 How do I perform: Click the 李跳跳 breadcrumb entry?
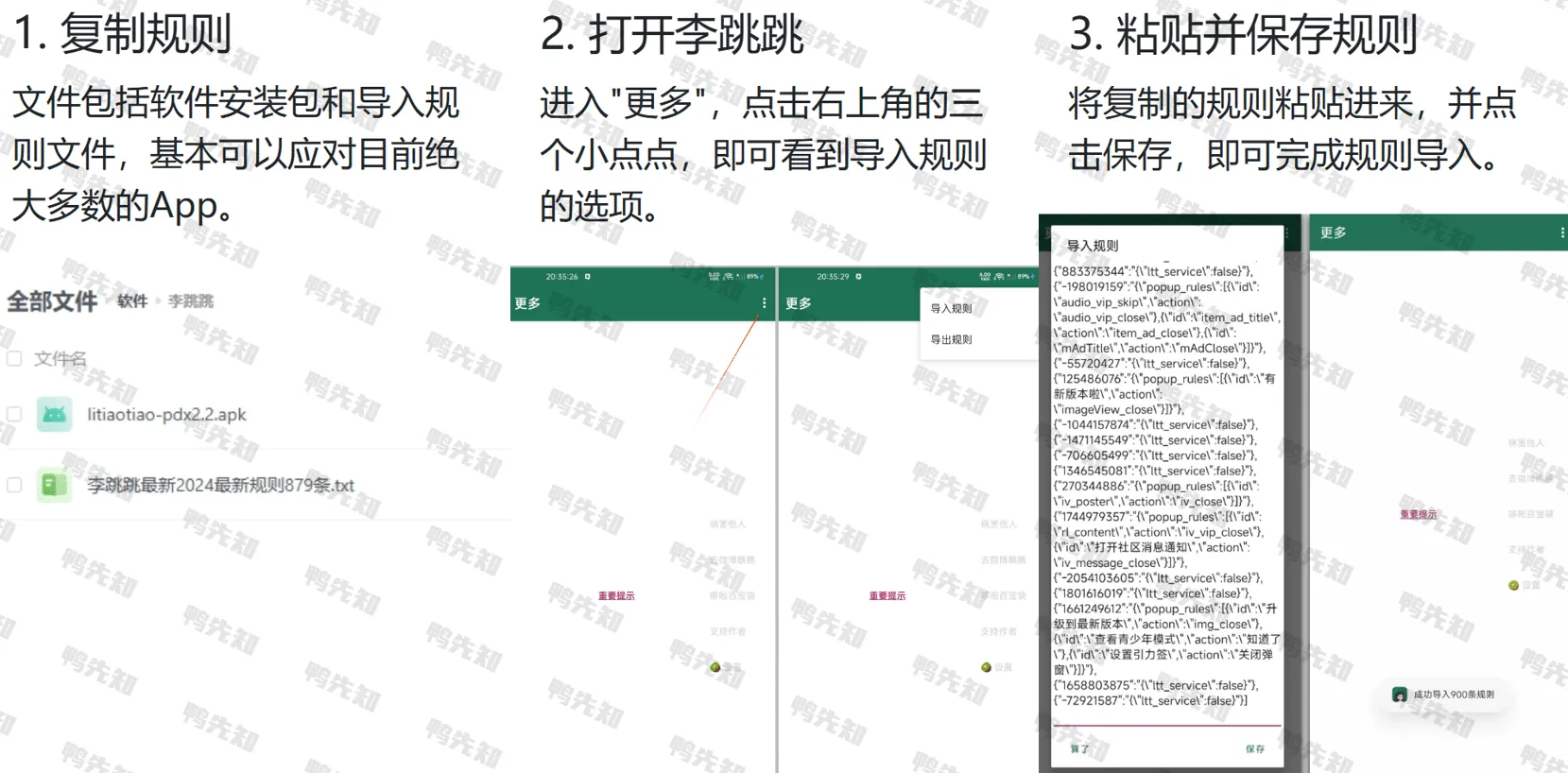(x=191, y=301)
